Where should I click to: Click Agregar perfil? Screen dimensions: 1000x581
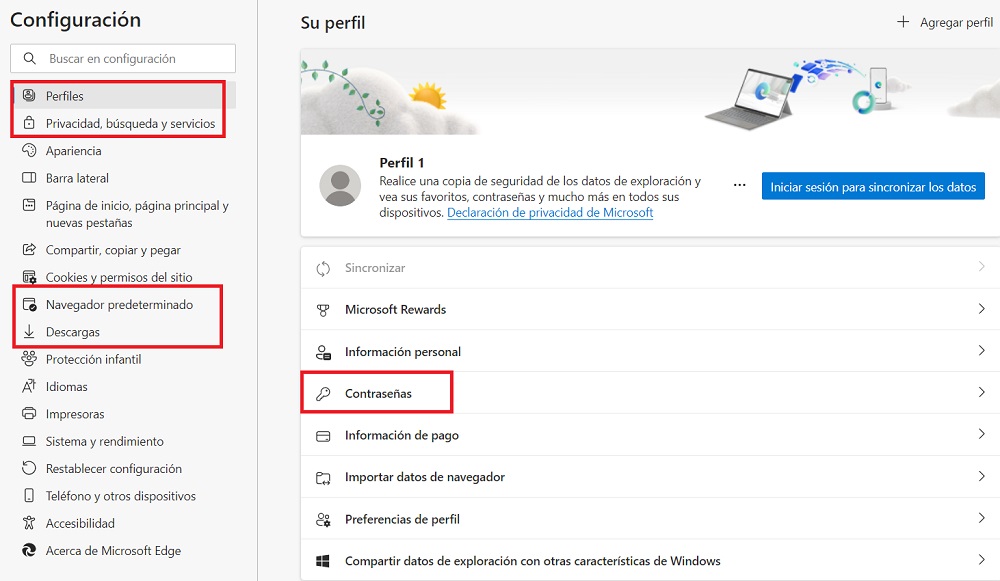945,22
